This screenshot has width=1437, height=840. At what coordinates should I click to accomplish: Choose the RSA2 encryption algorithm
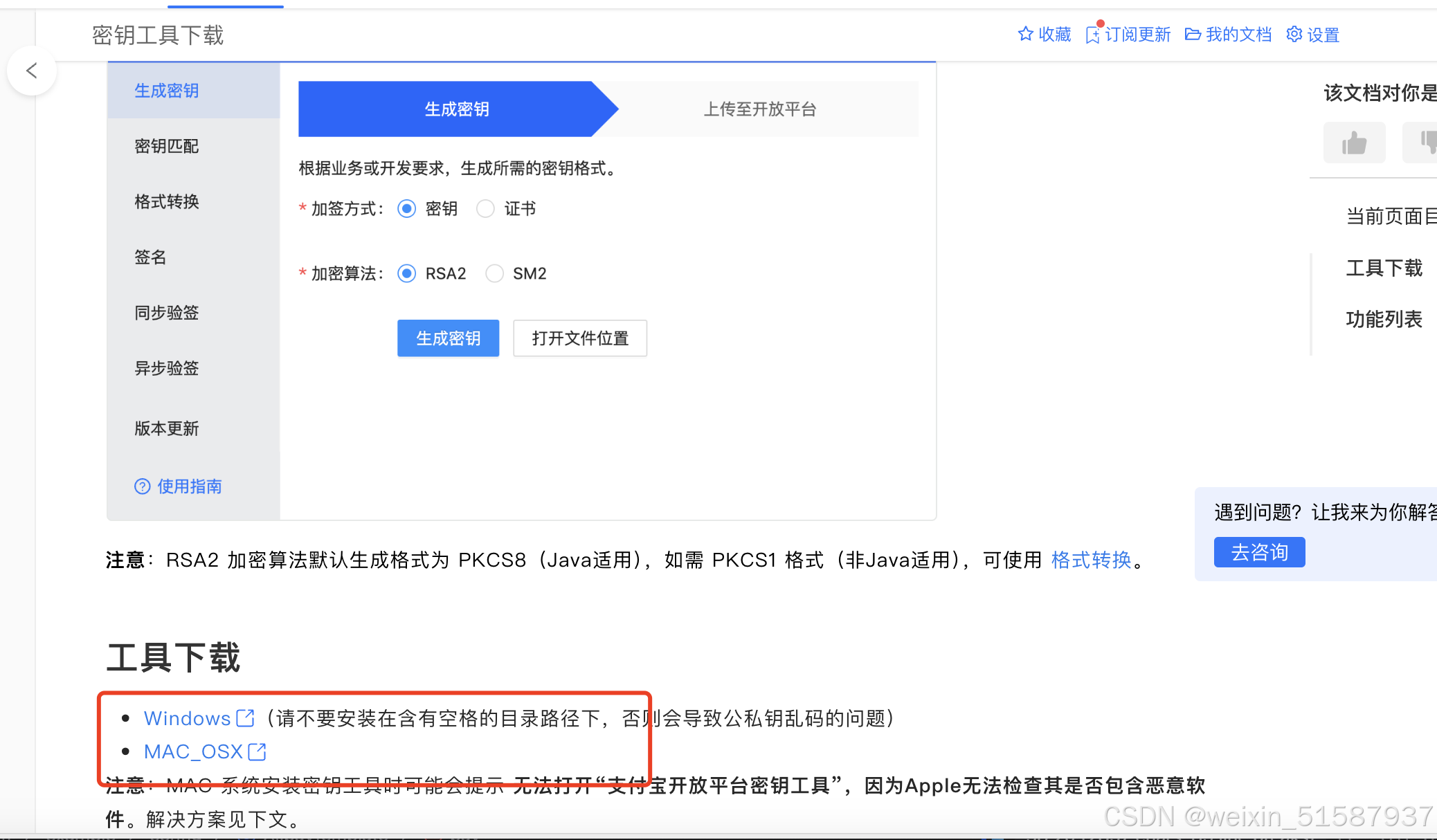pos(407,274)
